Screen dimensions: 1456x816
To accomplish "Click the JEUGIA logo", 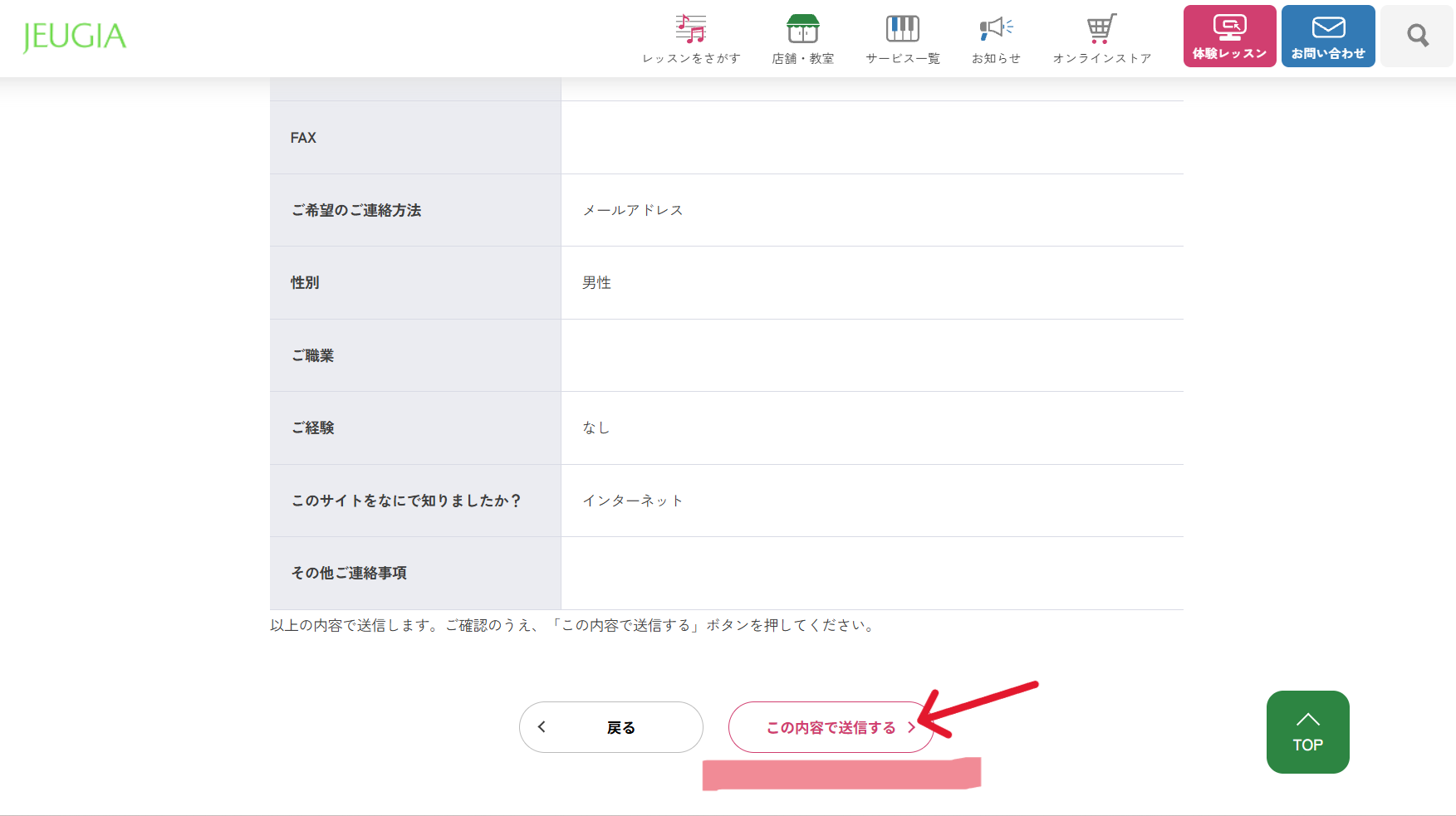I will (75, 37).
